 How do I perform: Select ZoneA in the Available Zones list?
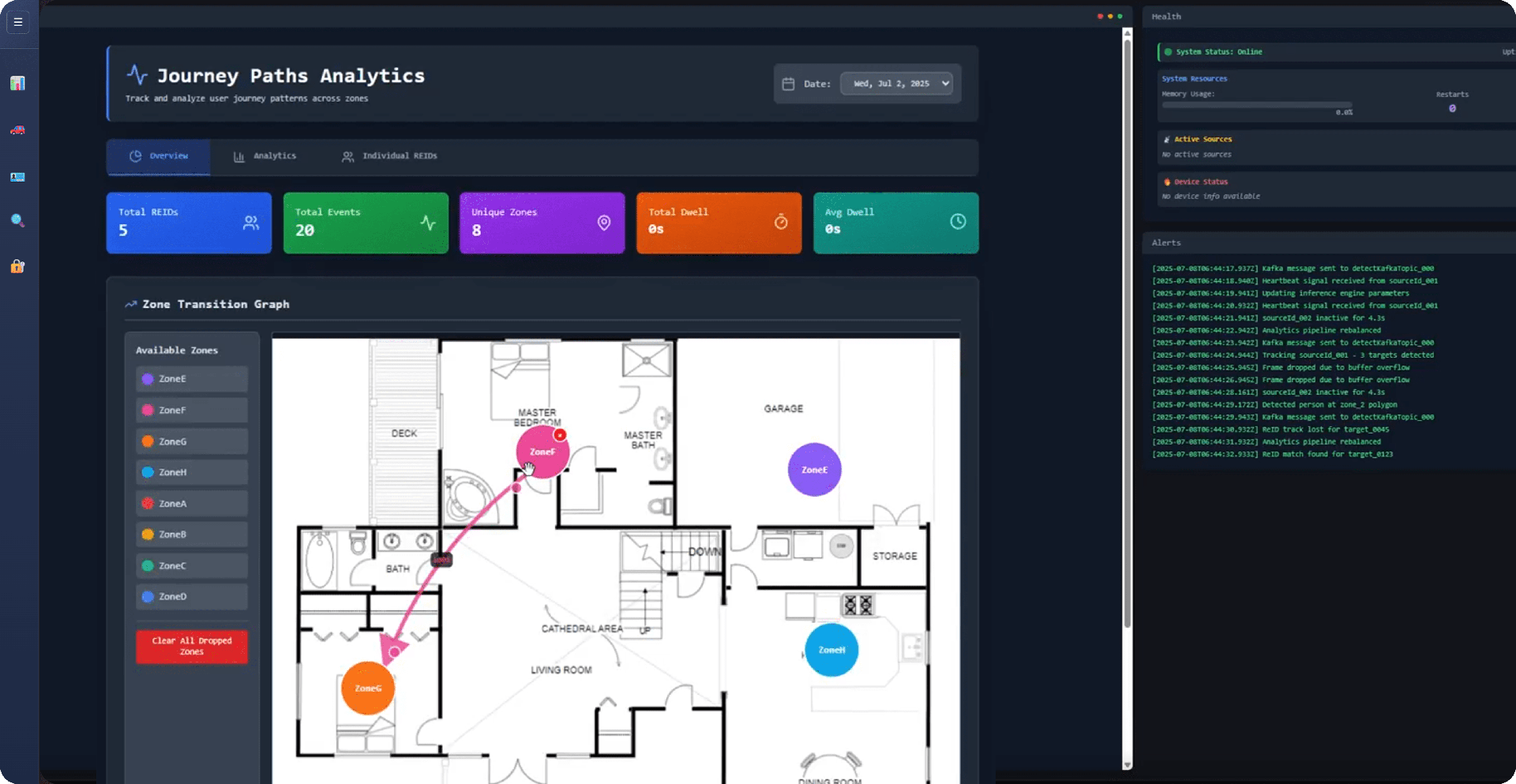[x=192, y=504]
